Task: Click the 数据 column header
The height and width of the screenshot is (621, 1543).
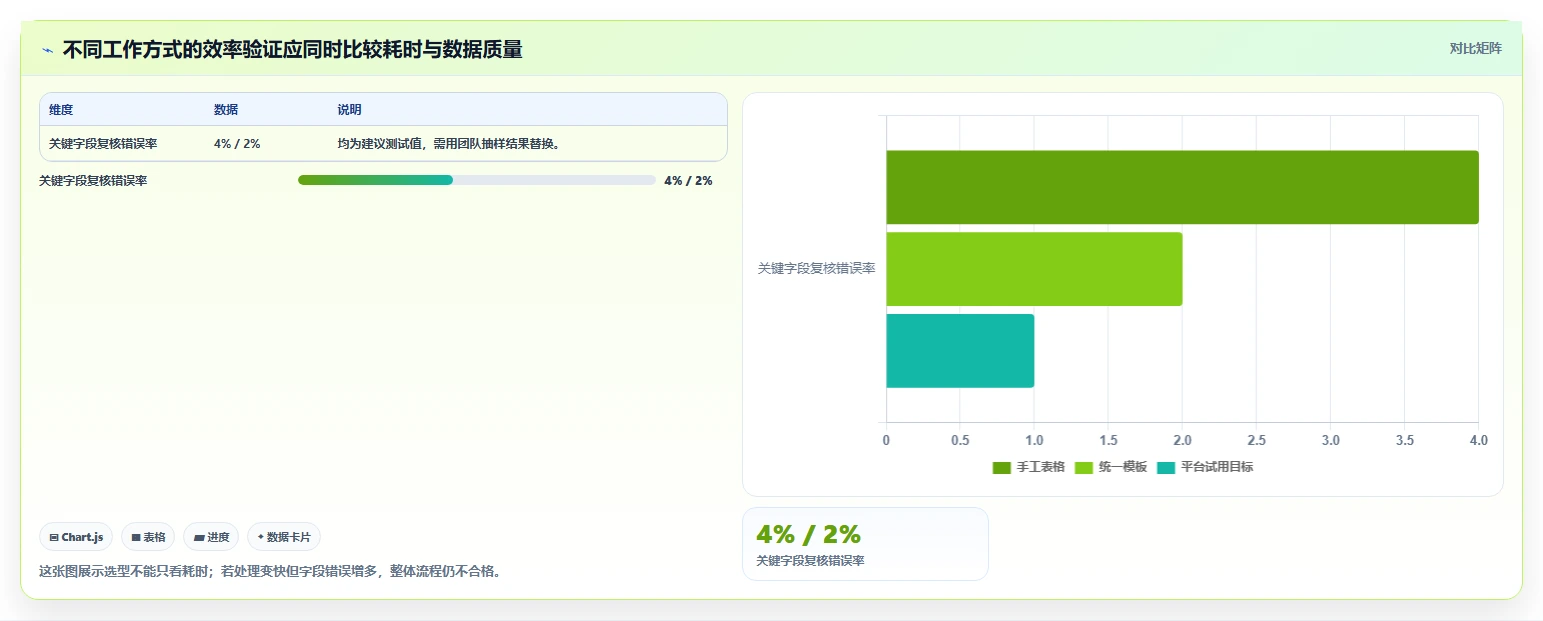Action: tap(226, 109)
